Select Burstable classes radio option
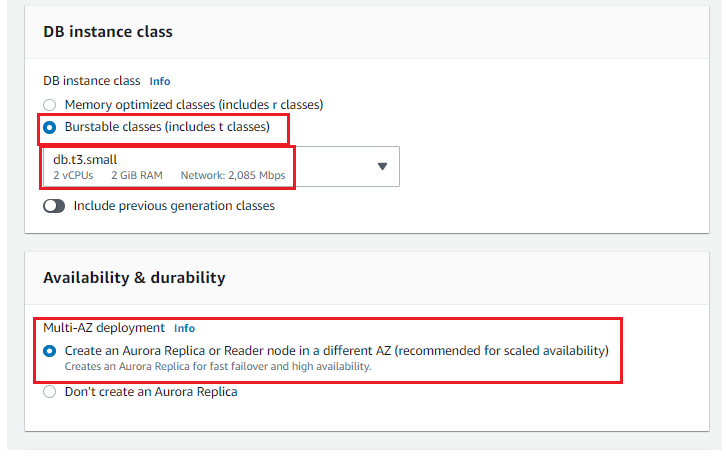This screenshot has width=726, height=456. (50, 127)
